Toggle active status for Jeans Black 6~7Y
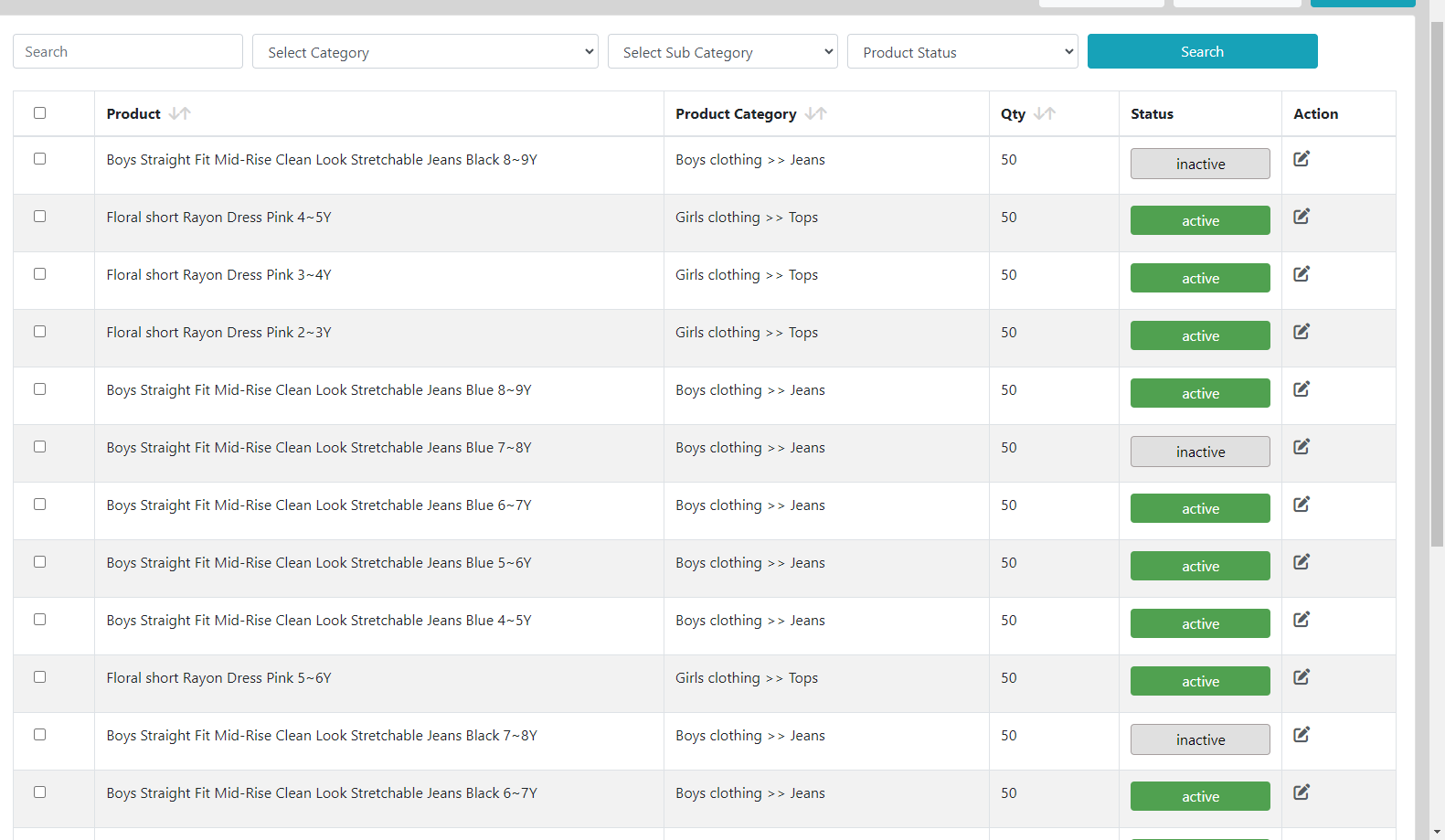Image resolution: width=1445 pixels, height=840 pixels. click(1200, 796)
